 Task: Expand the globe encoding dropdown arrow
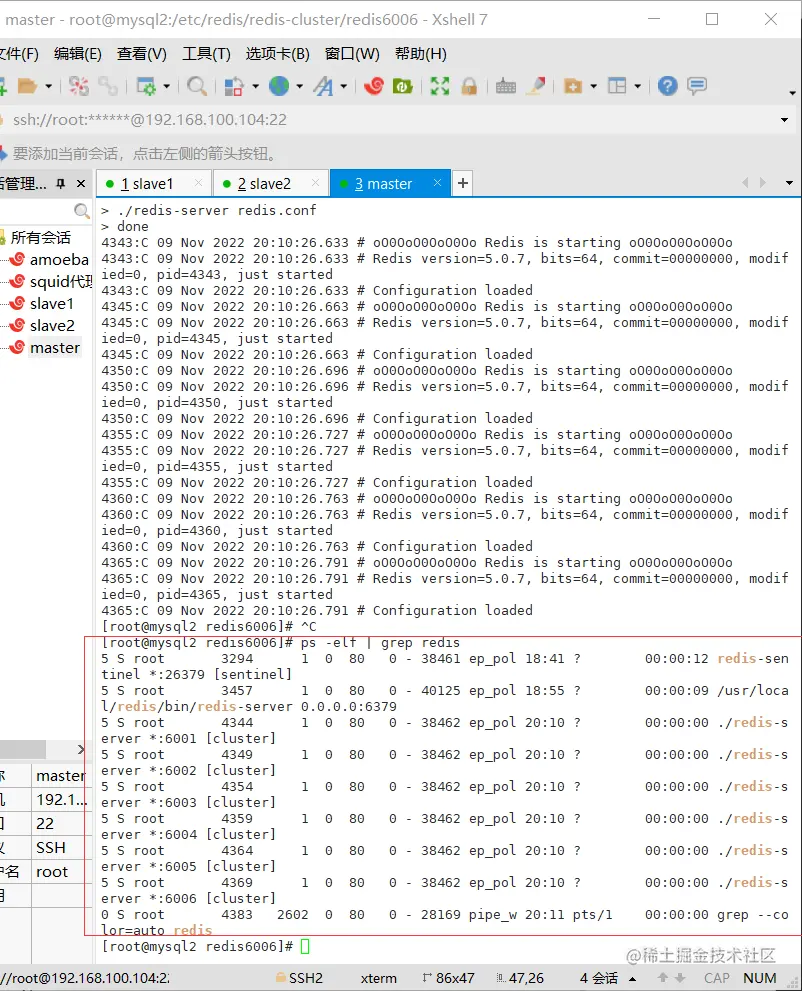[300, 86]
